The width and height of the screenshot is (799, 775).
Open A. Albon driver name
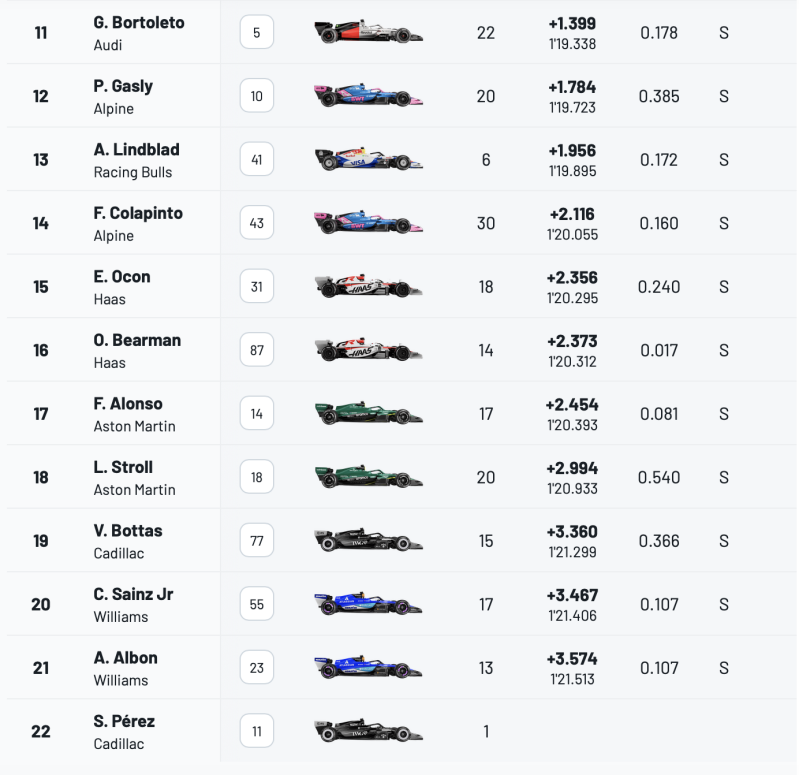[x=125, y=657]
